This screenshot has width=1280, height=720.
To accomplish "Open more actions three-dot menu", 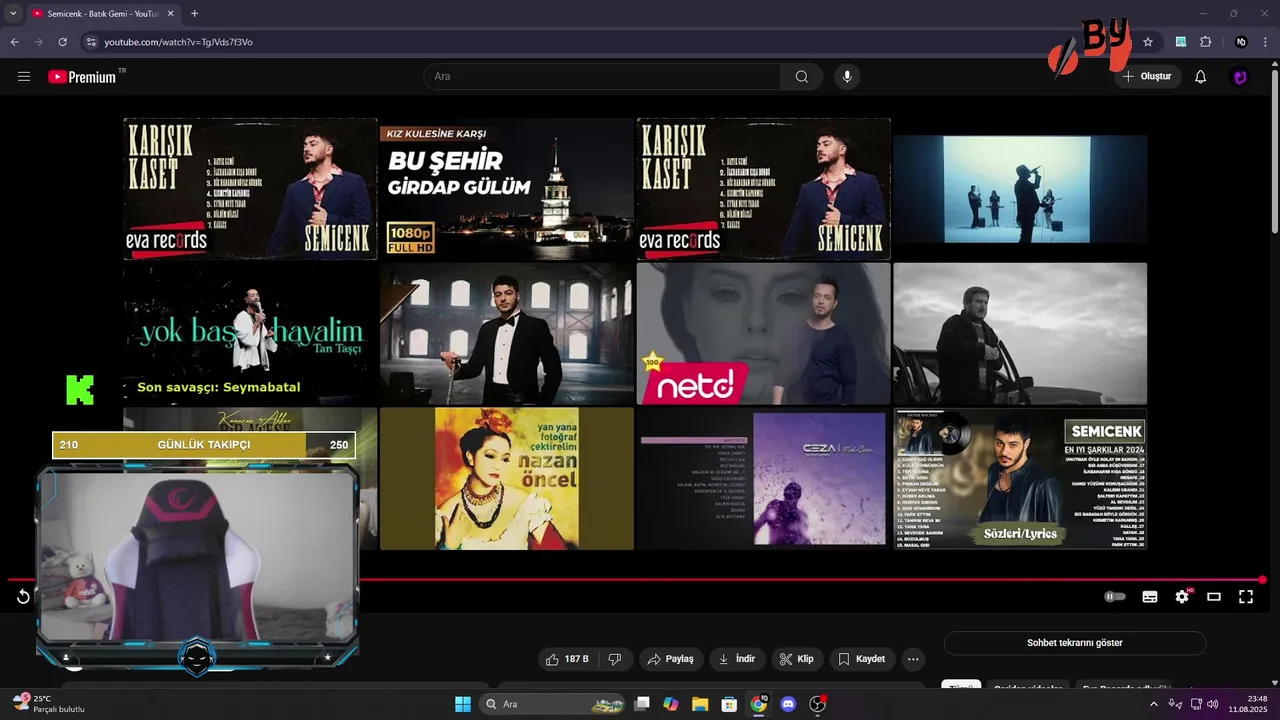I will pyautogui.click(x=913, y=659).
